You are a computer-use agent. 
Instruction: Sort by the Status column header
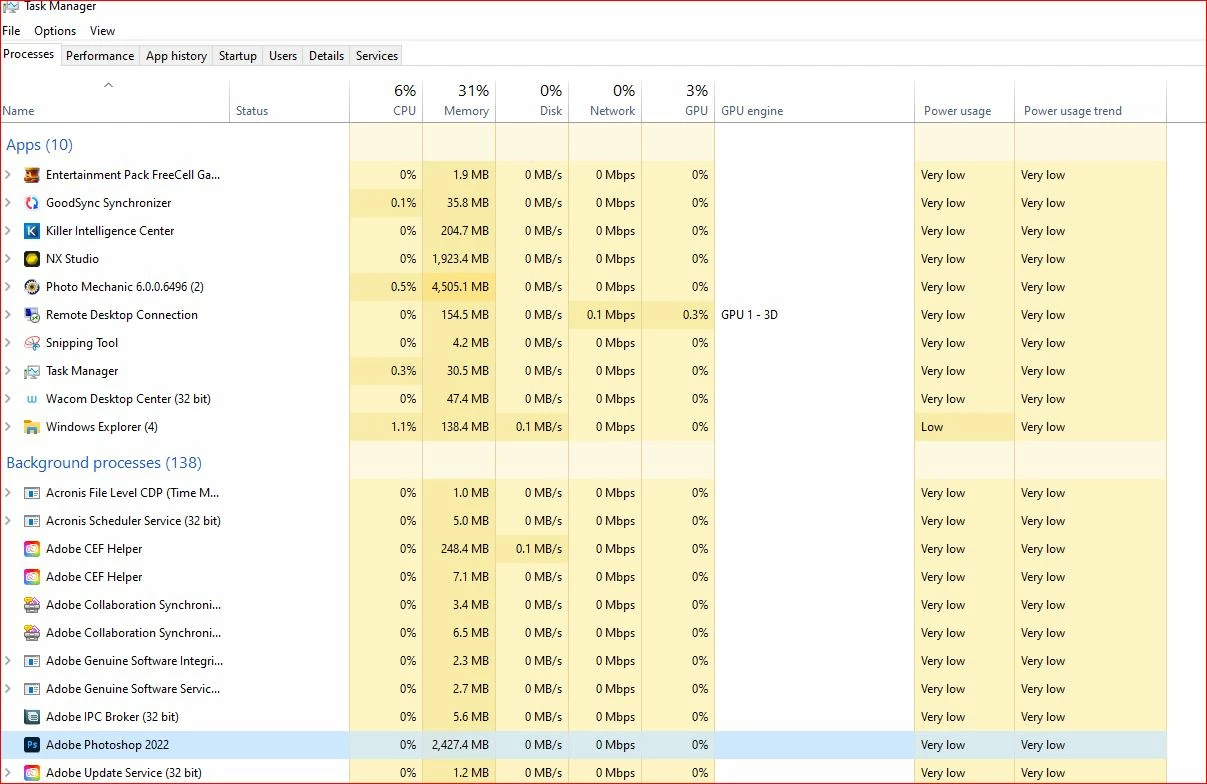point(290,101)
